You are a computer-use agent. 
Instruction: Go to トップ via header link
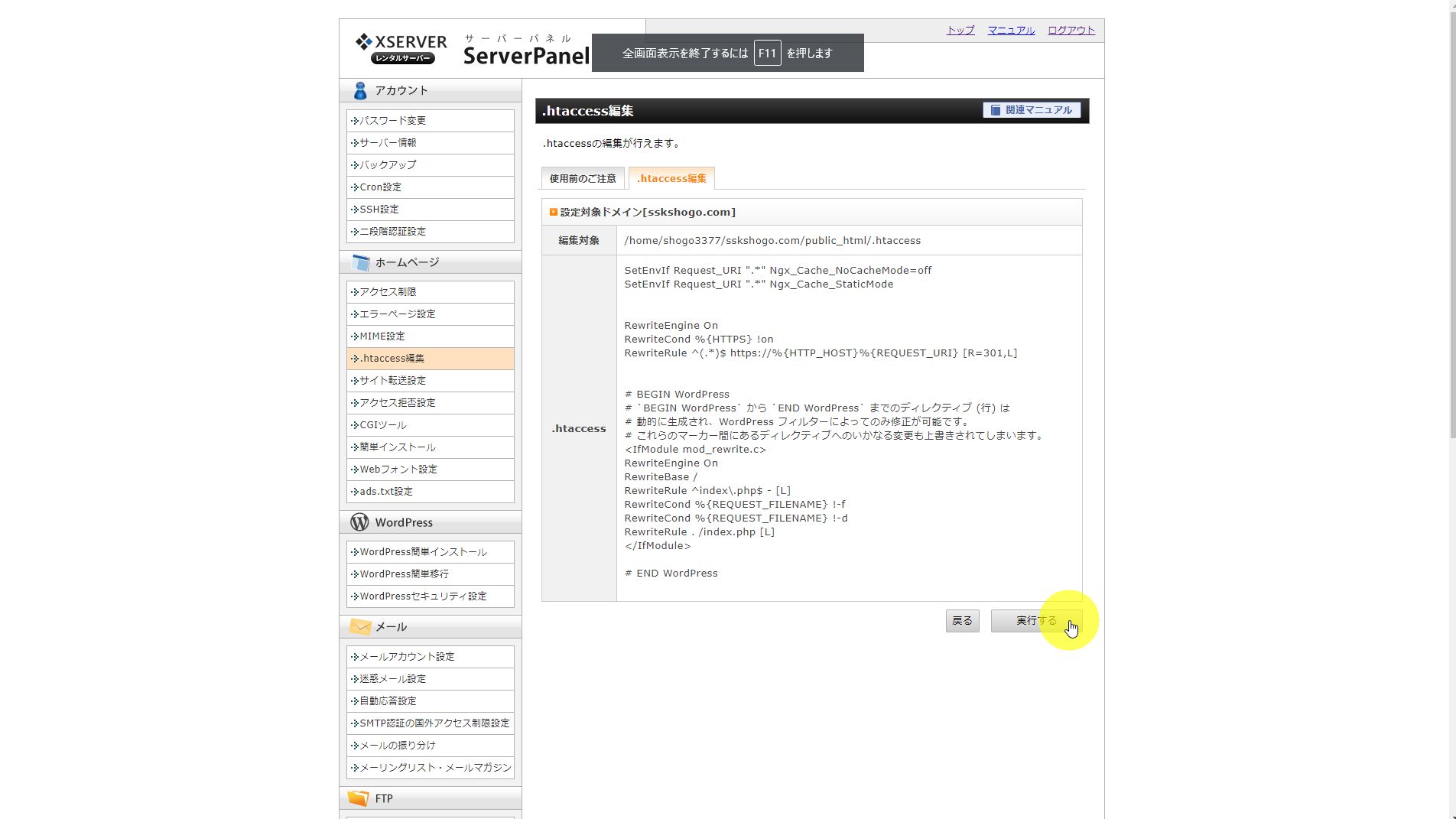coord(960,31)
